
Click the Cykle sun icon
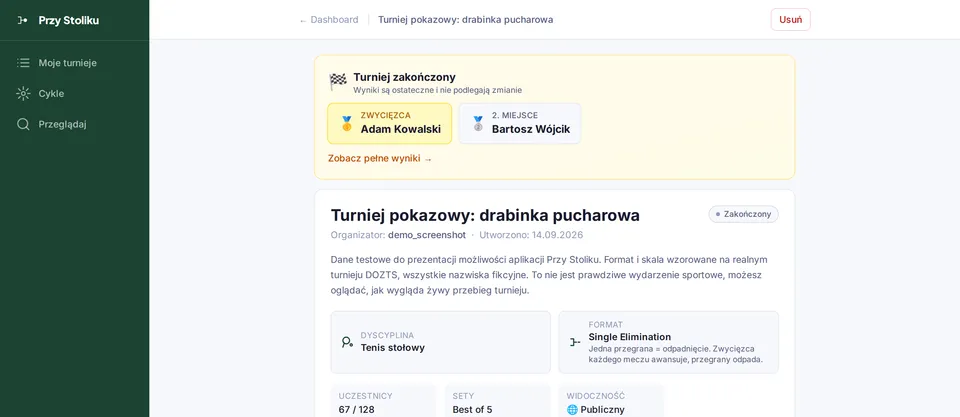tap(23, 93)
